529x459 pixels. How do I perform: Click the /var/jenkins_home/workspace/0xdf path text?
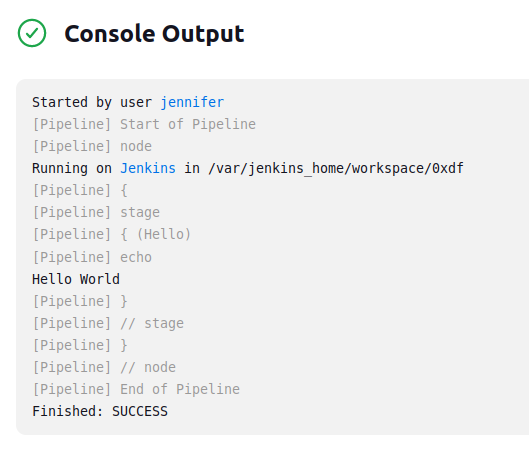coord(336,168)
